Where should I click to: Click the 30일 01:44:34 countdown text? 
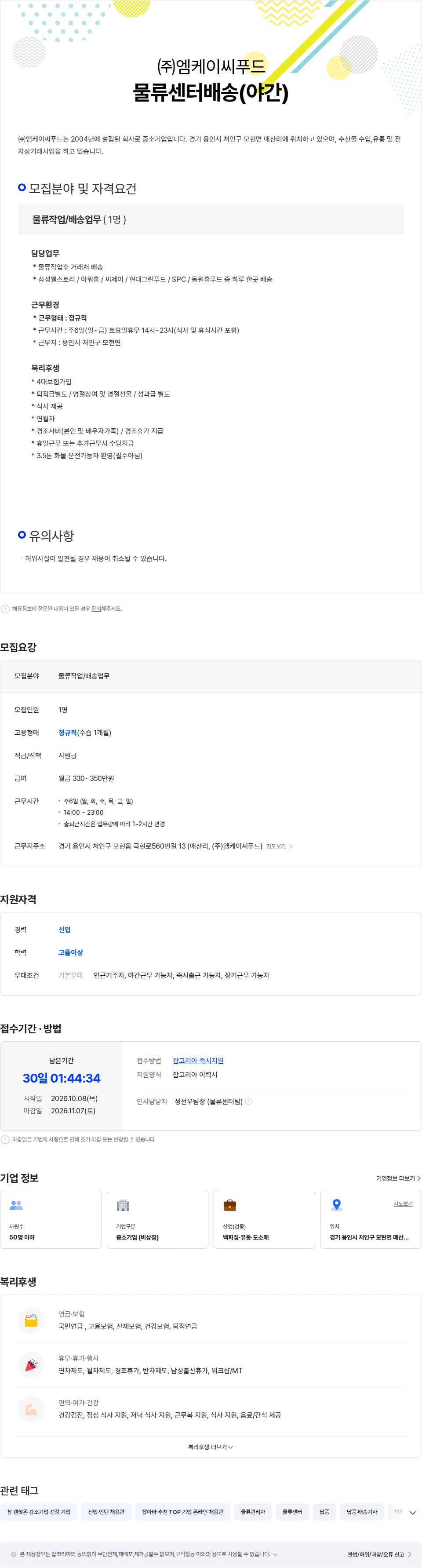pos(62,1078)
